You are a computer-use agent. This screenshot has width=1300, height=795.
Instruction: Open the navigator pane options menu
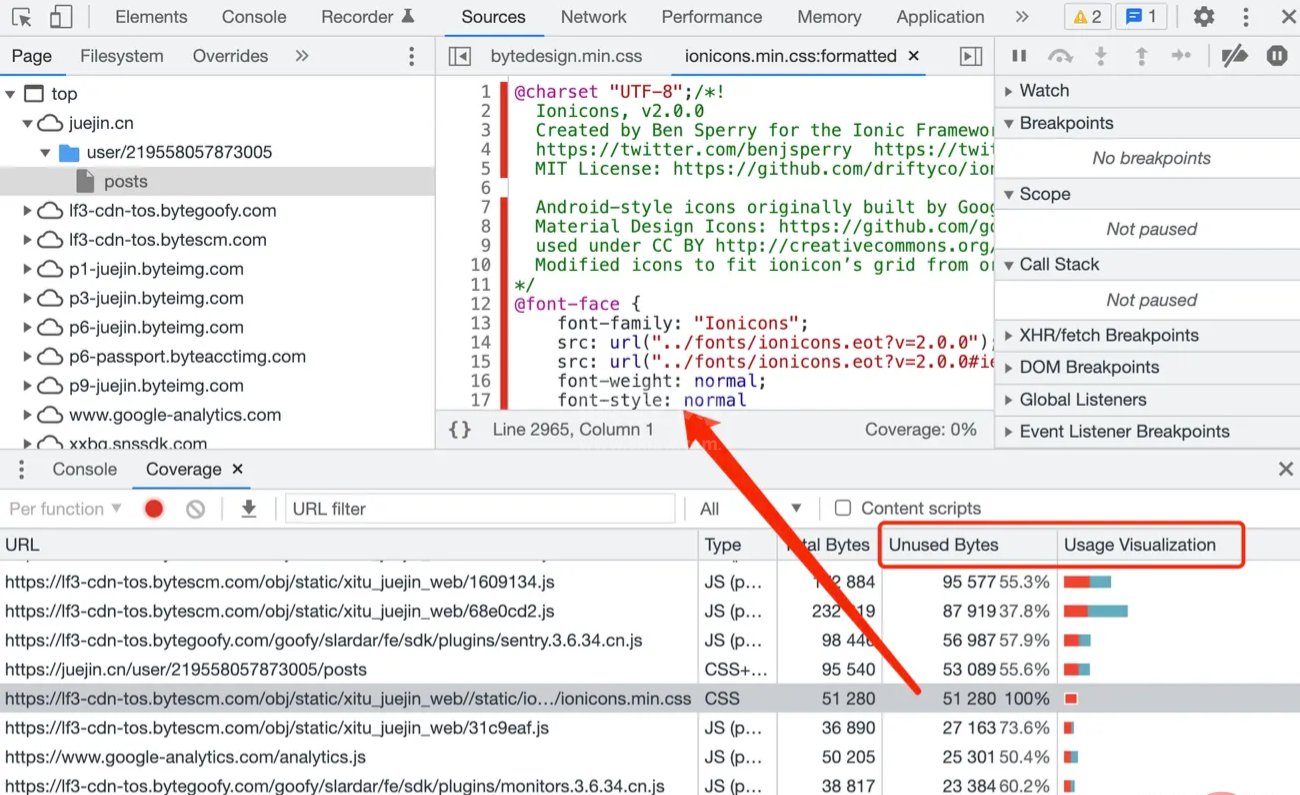point(412,56)
